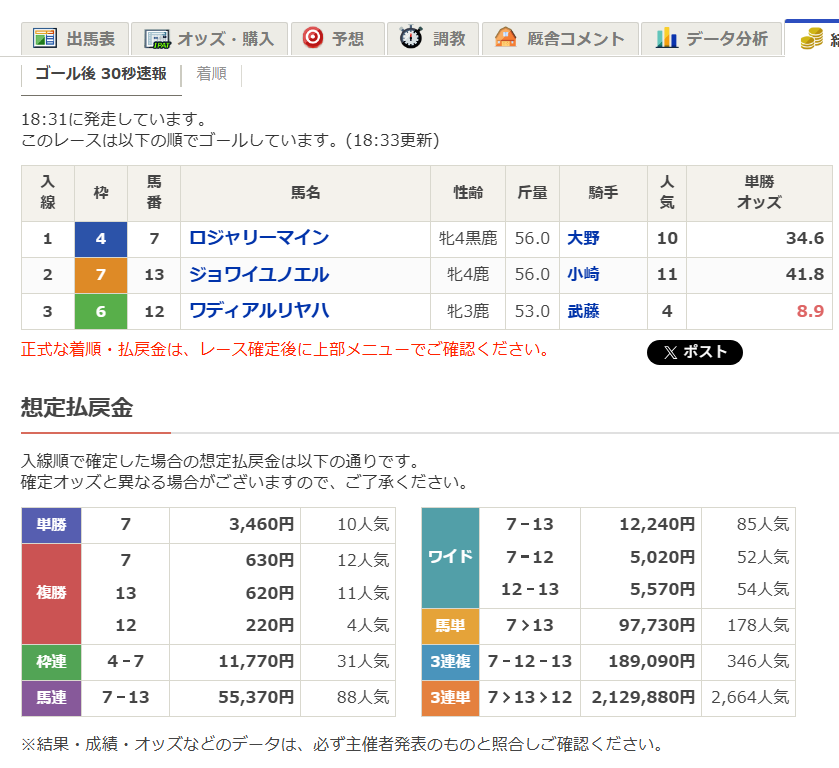Open horse ジョワイユノエル link
This screenshot has width=839, height=768.
pos(259,274)
